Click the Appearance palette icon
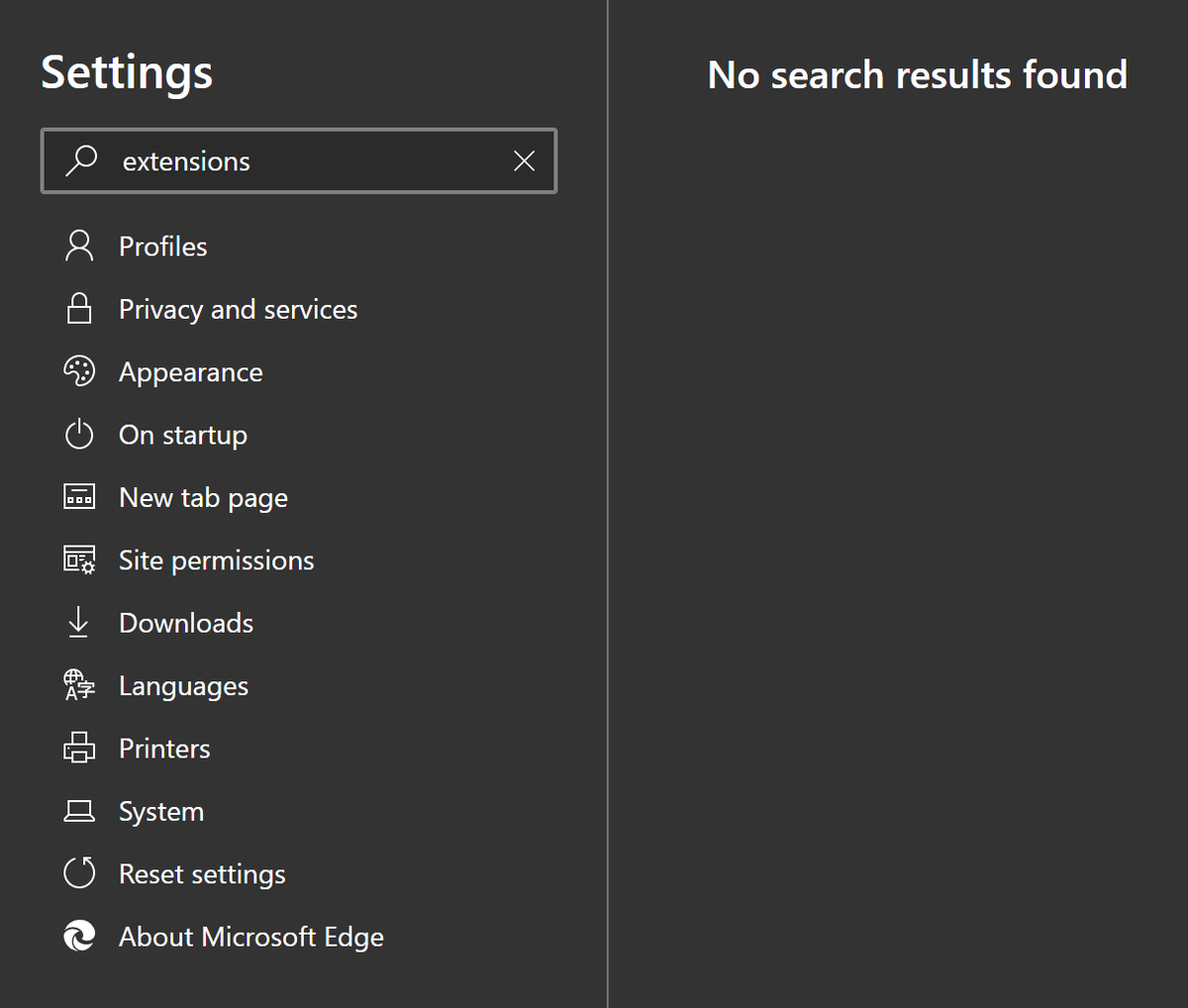Screen dimensions: 1188x1008 [x=79, y=371]
